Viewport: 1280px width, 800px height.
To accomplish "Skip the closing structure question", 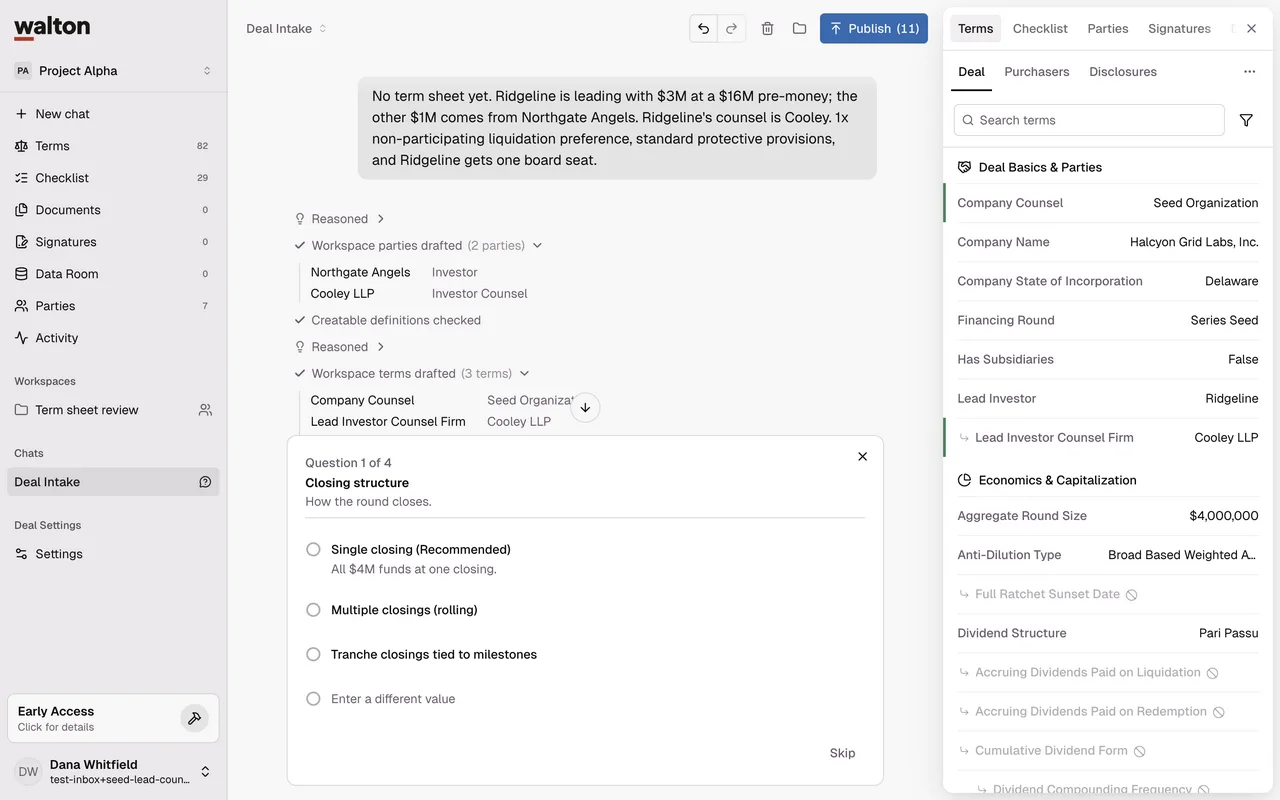I will coord(842,753).
